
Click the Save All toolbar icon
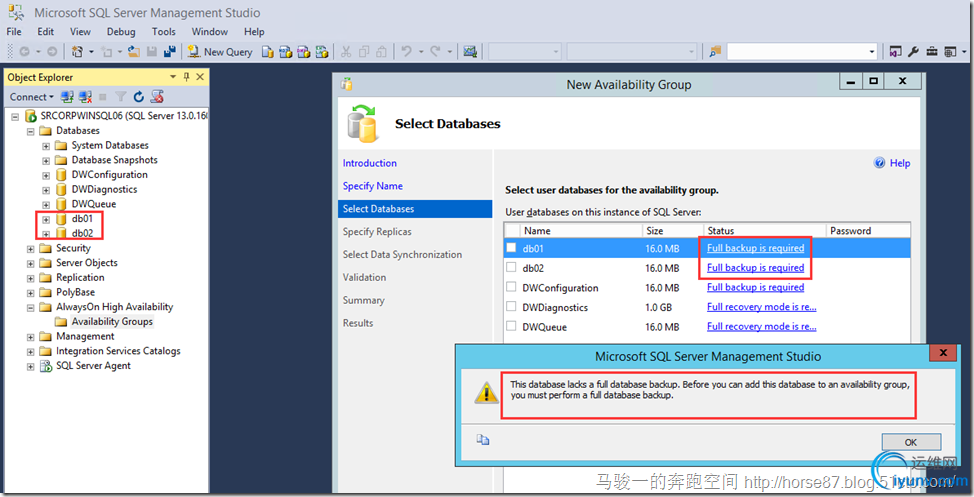(x=170, y=52)
